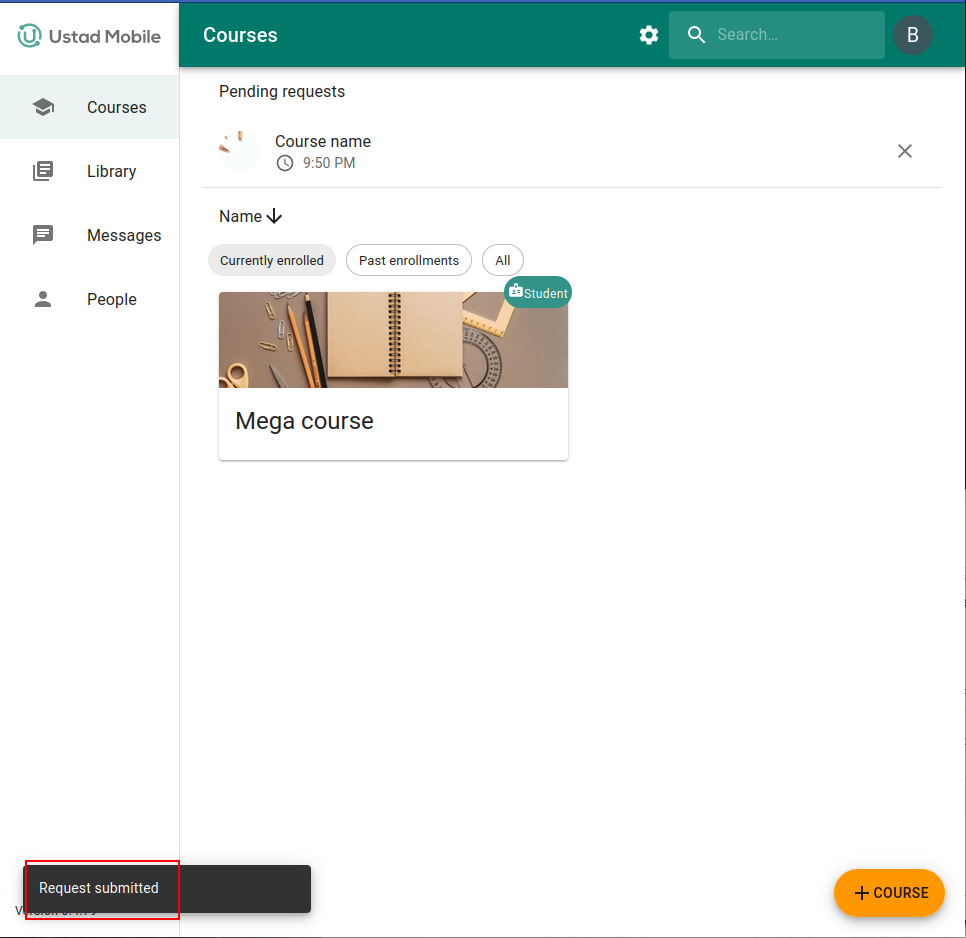Click the search magnifier icon
Viewport: 966px width, 938px height.
point(697,35)
